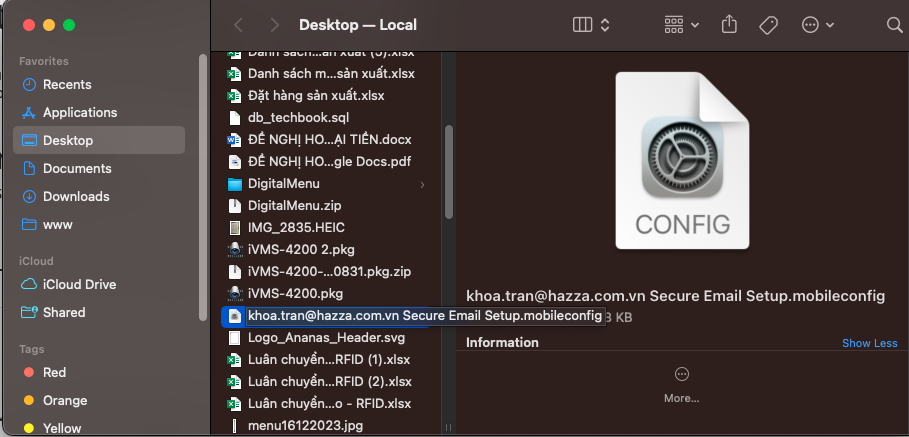Open Downloads in the sidebar

99,196
